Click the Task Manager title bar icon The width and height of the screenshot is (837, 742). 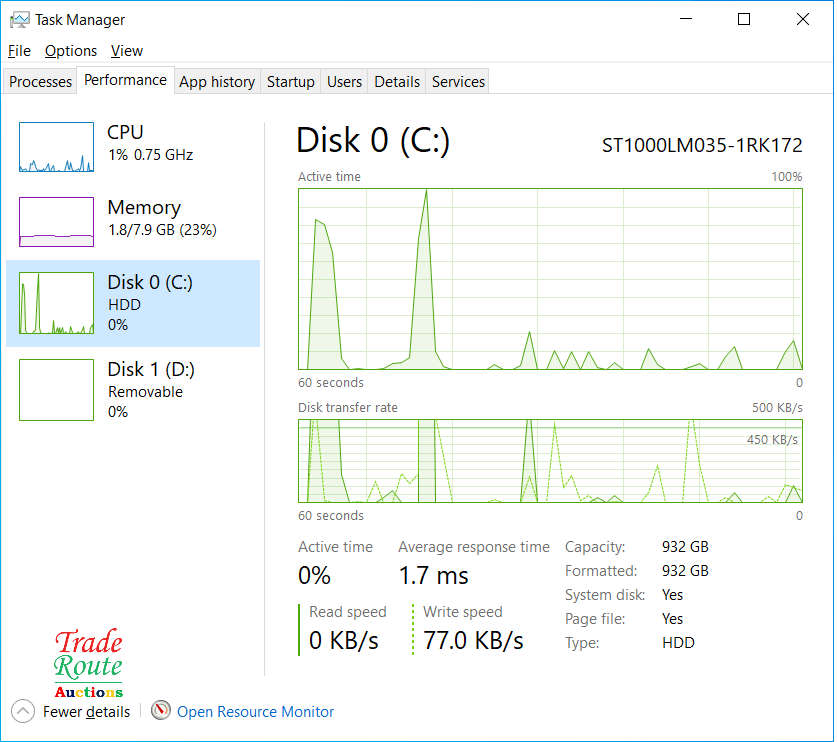pyautogui.click(x=19, y=19)
